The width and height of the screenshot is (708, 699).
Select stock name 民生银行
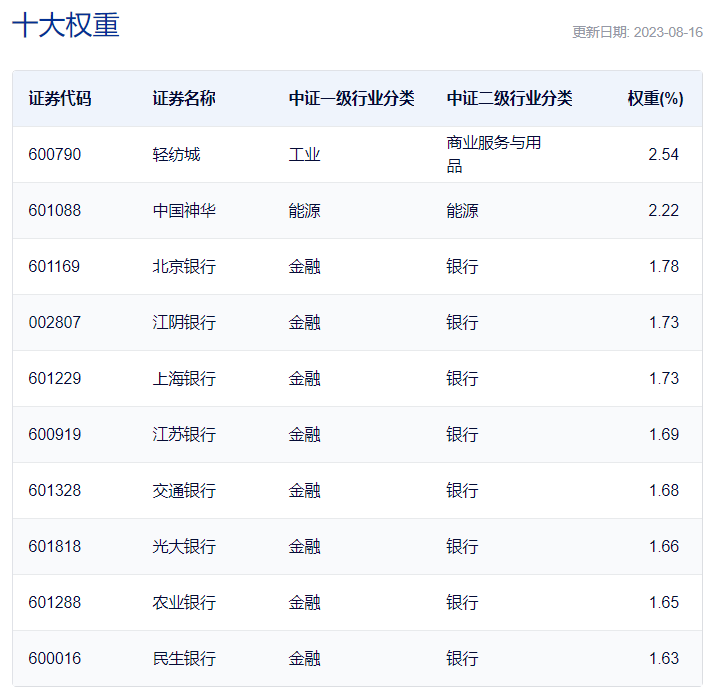click(184, 658)
